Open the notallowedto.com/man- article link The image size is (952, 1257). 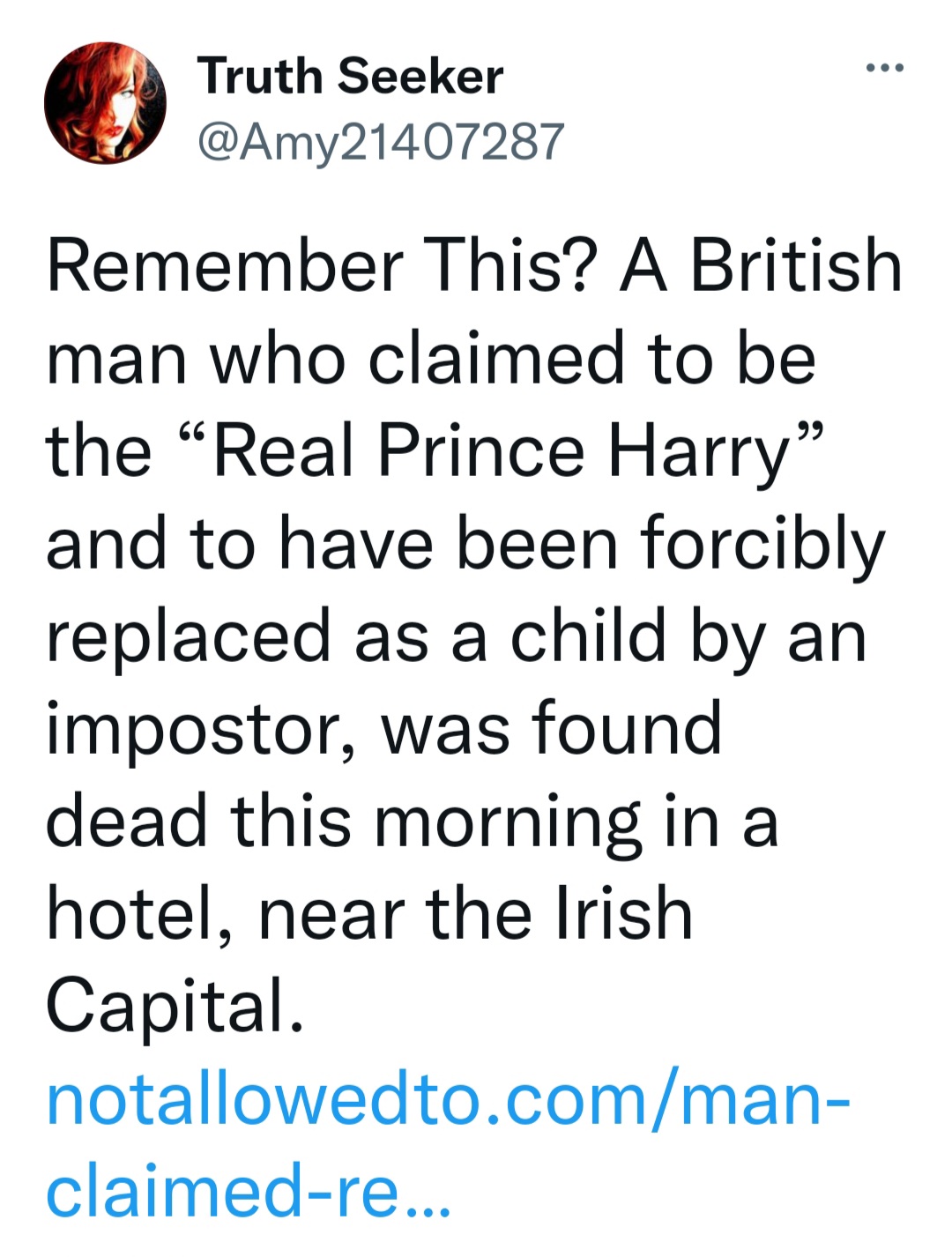click(x=448, y=1100)
